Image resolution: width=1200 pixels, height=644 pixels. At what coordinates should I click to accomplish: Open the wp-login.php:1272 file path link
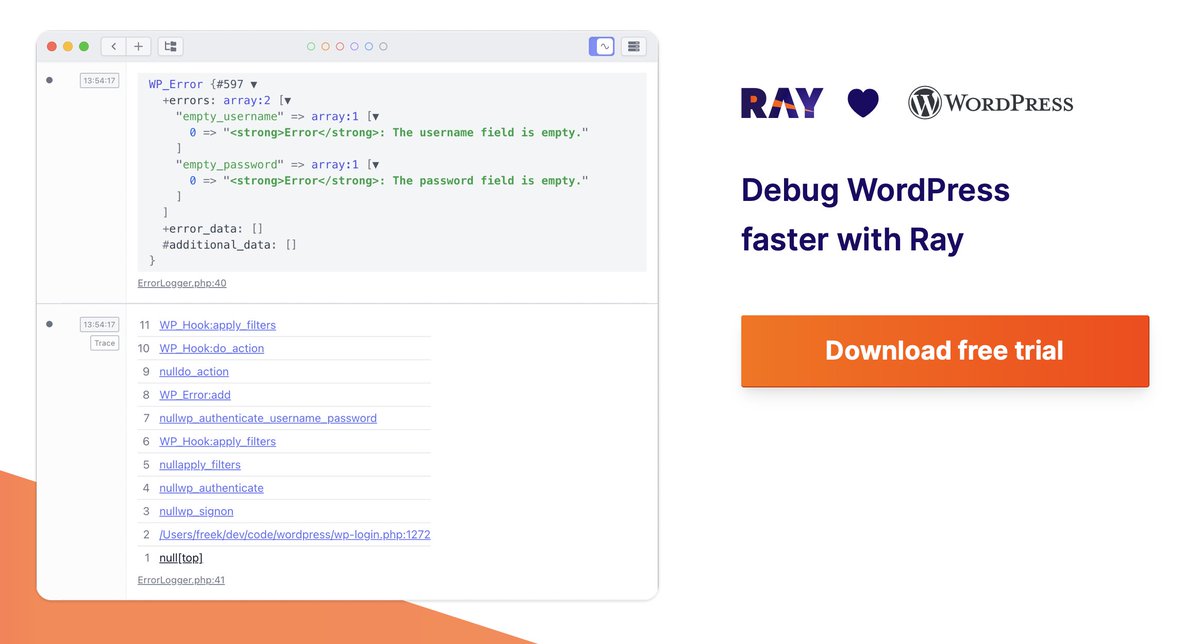pyautogui.click(x=295, y=535)
